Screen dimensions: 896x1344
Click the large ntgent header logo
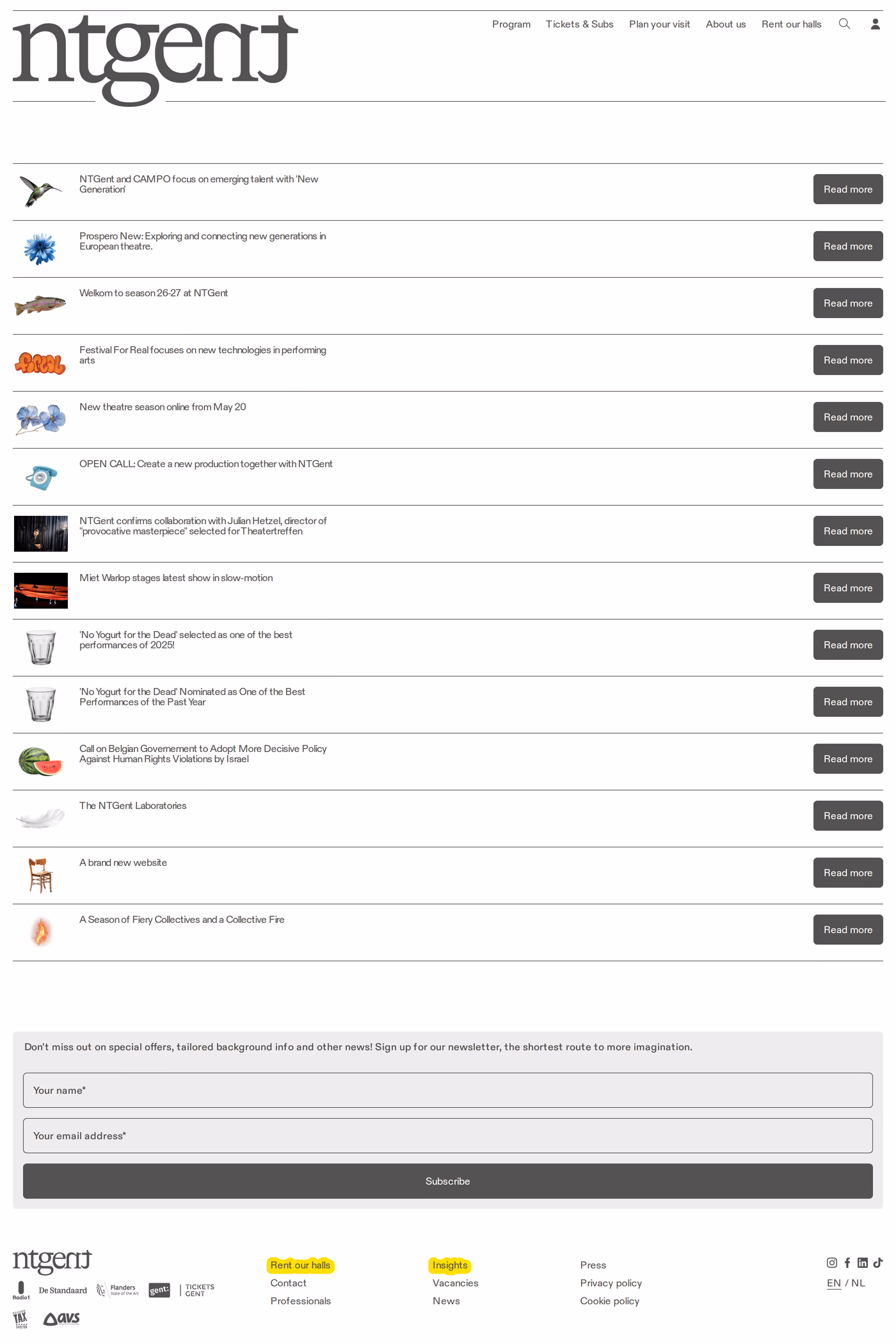click(x=156, y=60)
